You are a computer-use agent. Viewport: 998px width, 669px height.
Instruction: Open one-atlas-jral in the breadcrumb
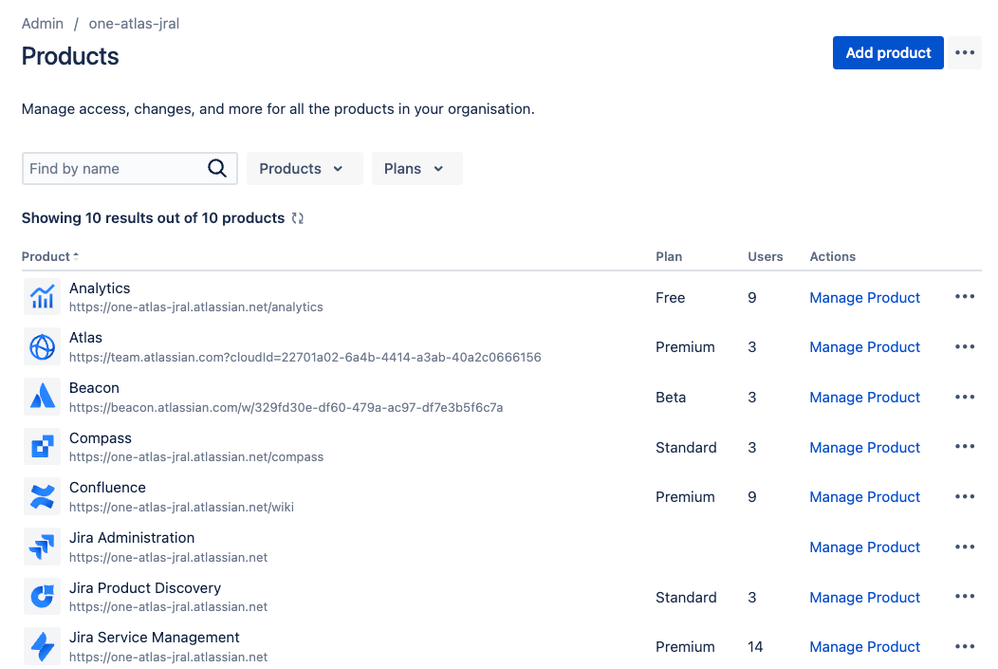tap(134, 24)
